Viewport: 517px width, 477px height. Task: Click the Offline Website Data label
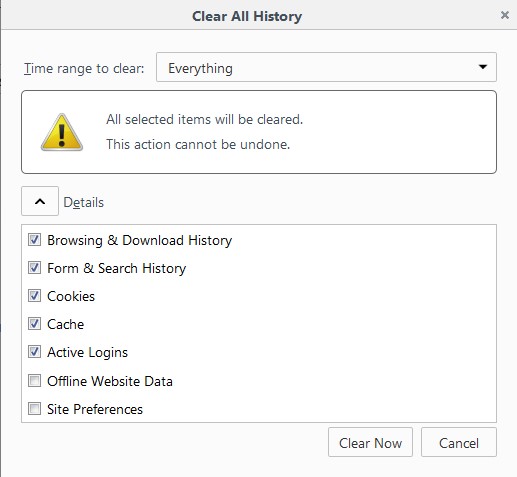pos(110,381)
